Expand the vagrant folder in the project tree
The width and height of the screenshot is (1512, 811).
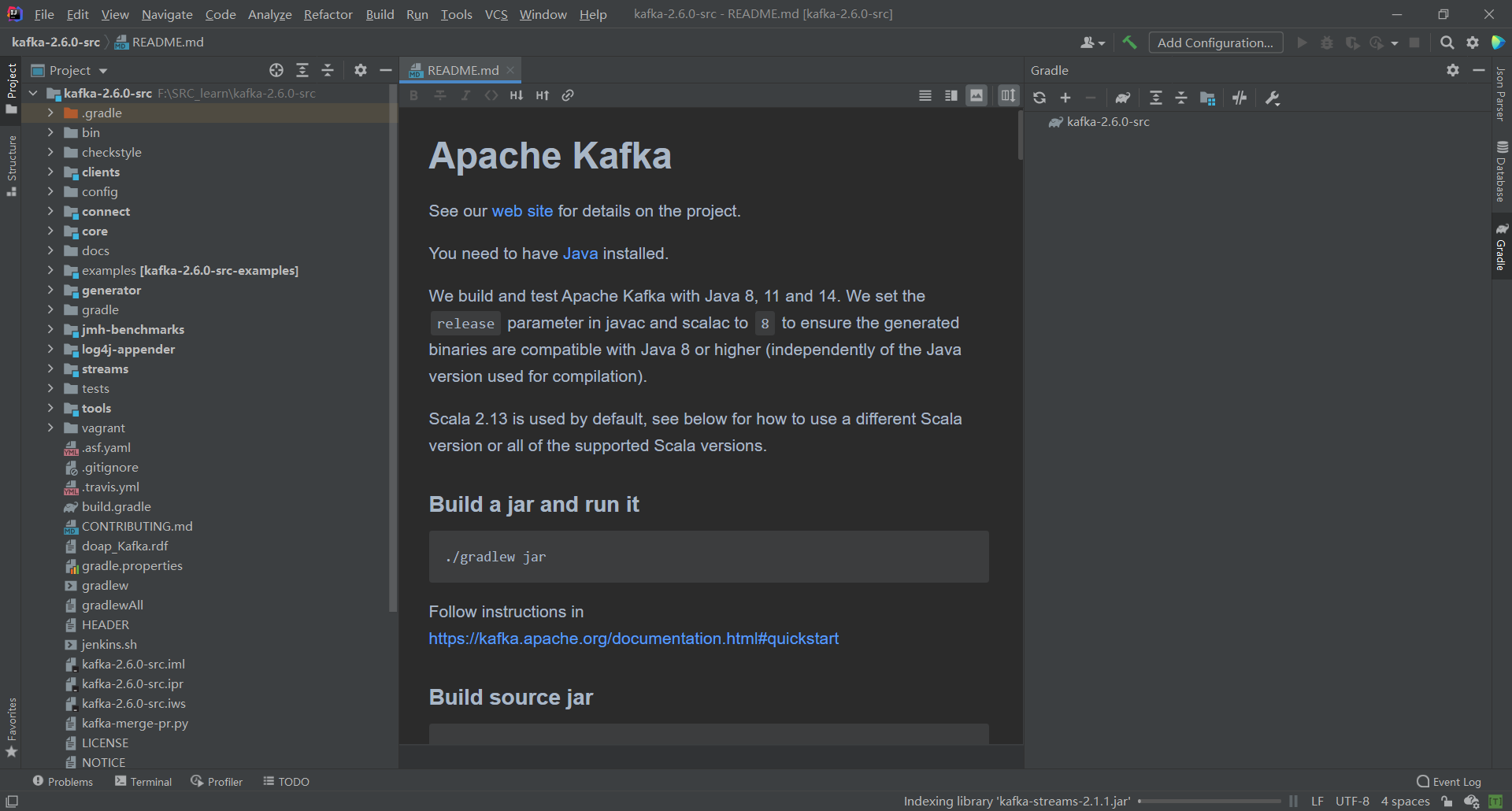(x=50, y=428)
